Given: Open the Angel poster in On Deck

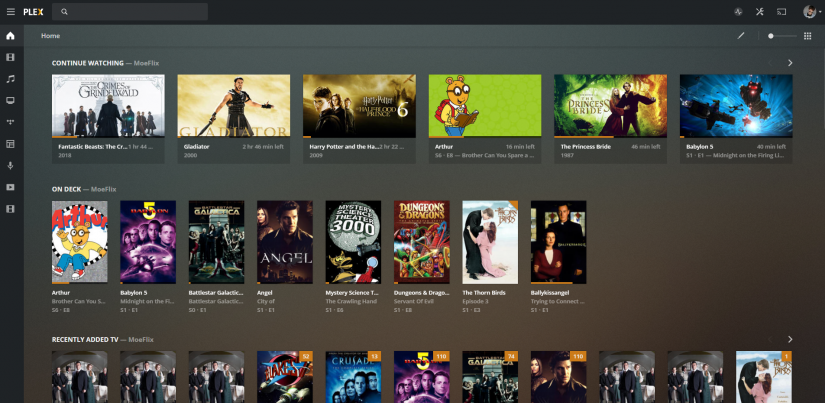Looking at the screenshot, I should click(x=285, y=242).
